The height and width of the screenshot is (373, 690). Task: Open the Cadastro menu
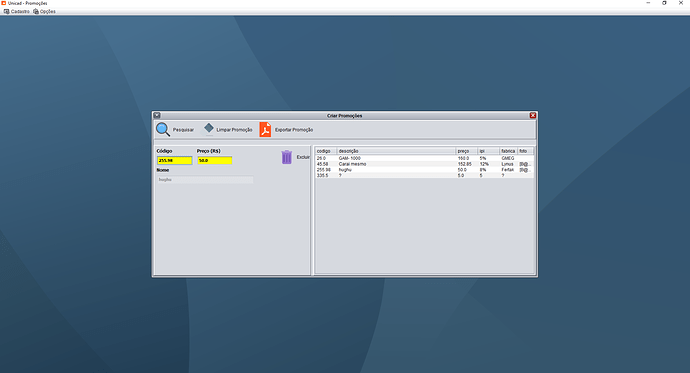(x=17, y=11)
